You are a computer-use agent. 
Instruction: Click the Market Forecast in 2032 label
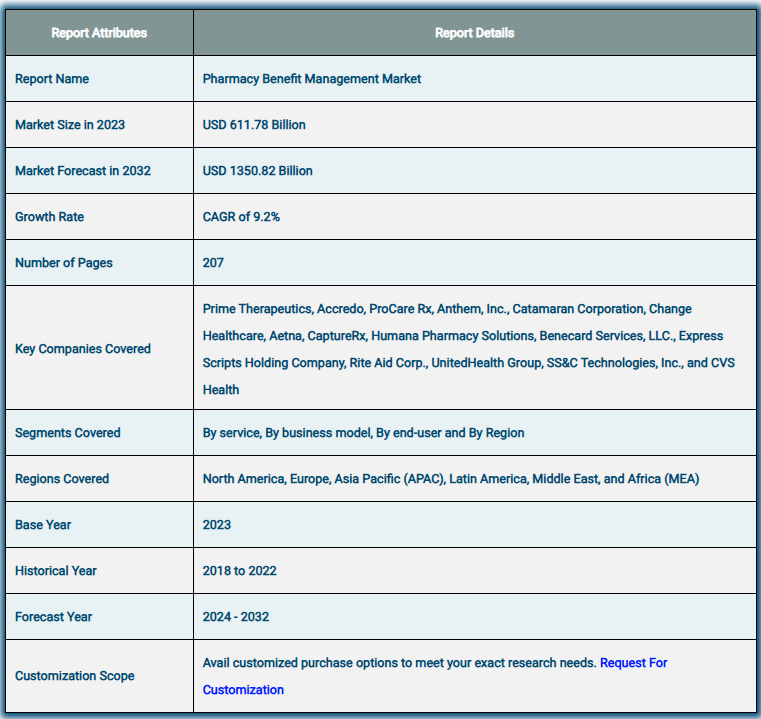point(83,171)
